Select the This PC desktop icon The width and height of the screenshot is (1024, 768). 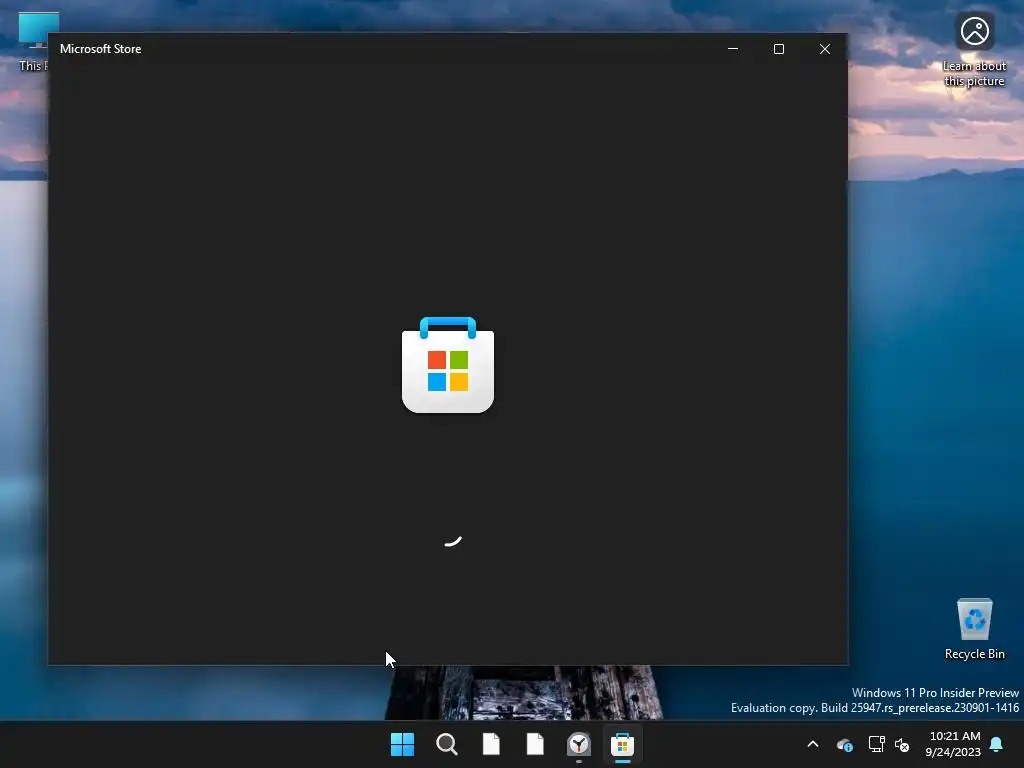33,41
